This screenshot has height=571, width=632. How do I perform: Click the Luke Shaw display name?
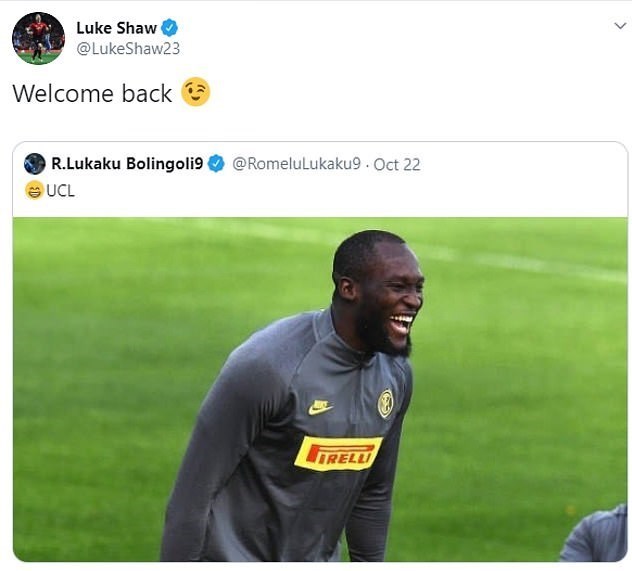(x=116, y=28)
